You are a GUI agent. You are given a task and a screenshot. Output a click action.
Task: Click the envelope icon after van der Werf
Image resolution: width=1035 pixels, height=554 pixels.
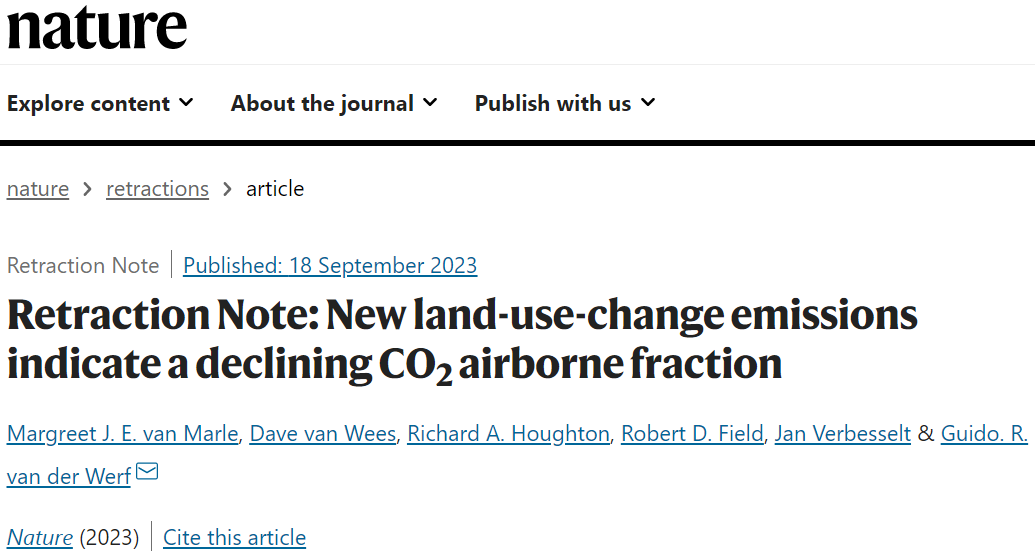[147, 471]
